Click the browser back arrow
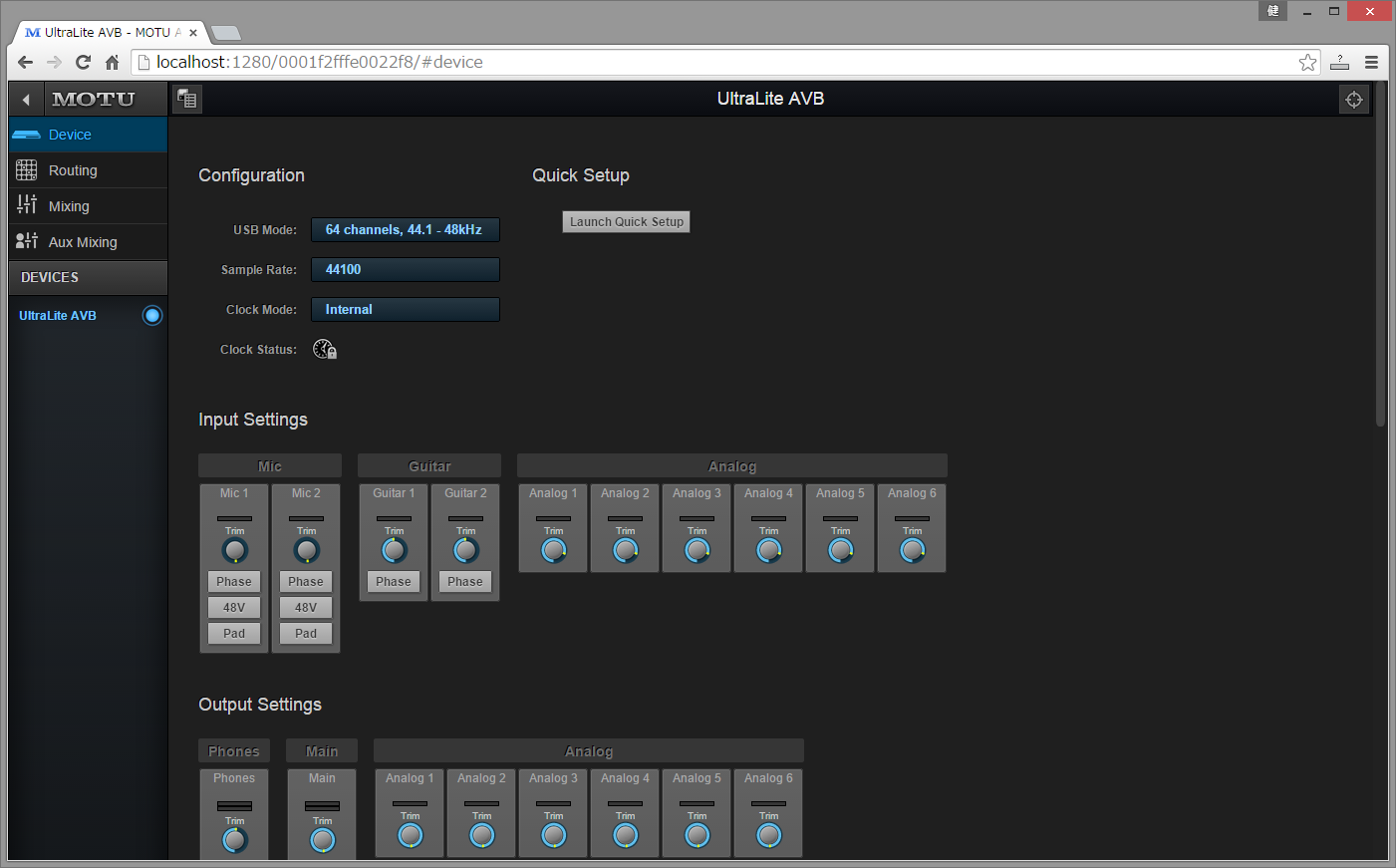This screenshot has width=1396, height=868. coord(26,62)
